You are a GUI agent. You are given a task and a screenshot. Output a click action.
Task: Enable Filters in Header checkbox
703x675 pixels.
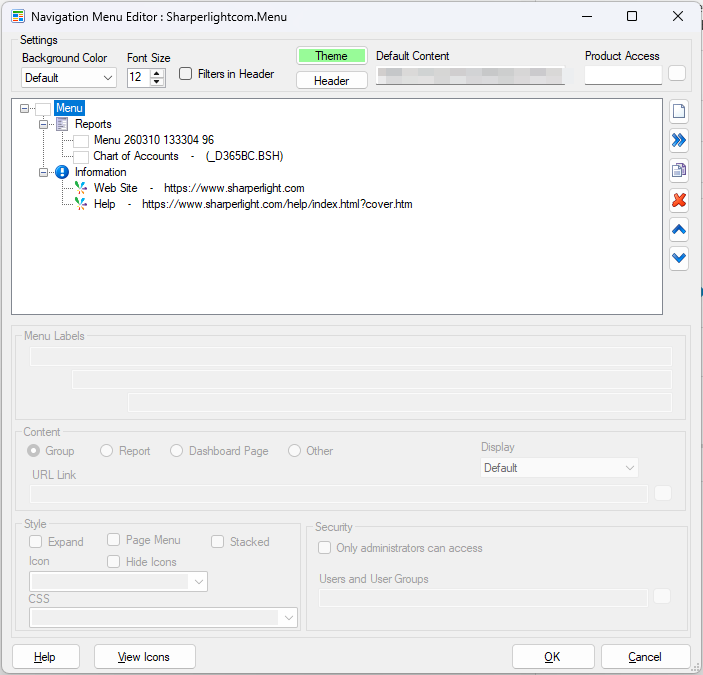(x=185, y=74)
